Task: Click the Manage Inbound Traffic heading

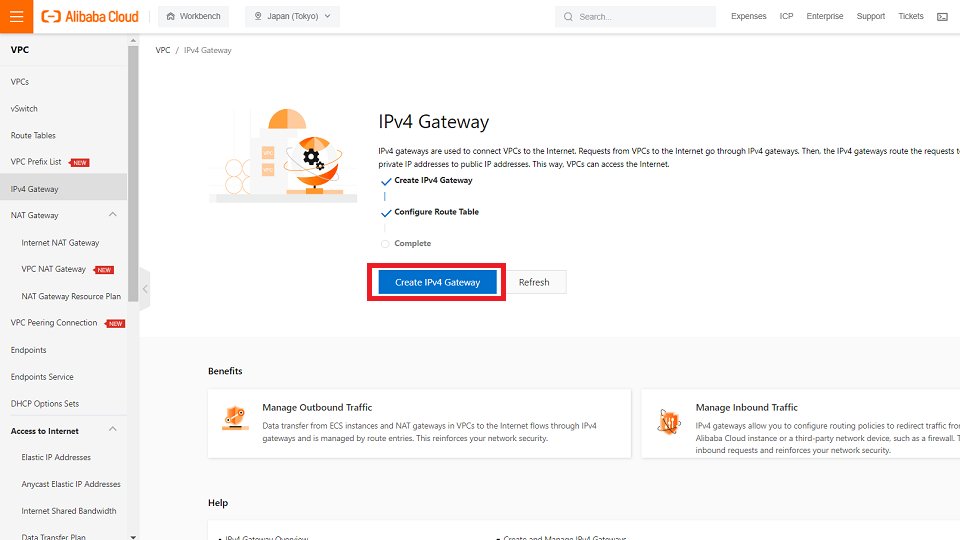Action: point(746,408)
